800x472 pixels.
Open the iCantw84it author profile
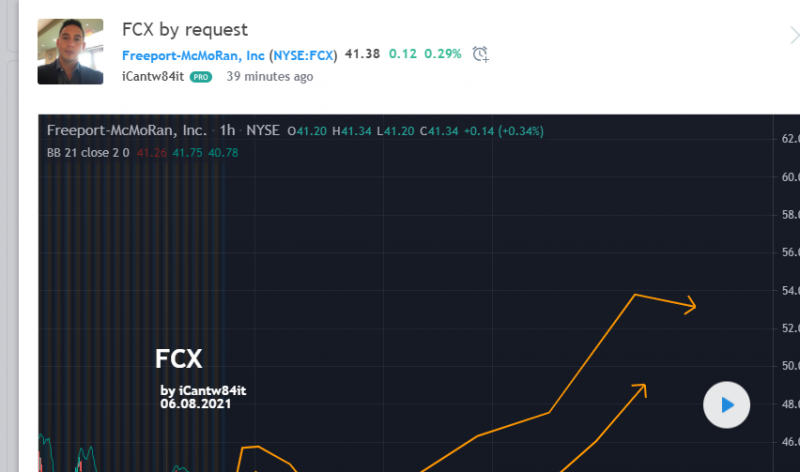point(153,77)
